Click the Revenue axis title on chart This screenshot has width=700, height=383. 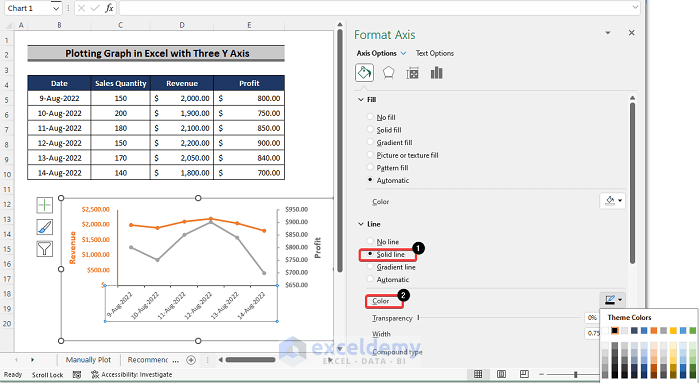click(x=72, y=248)
